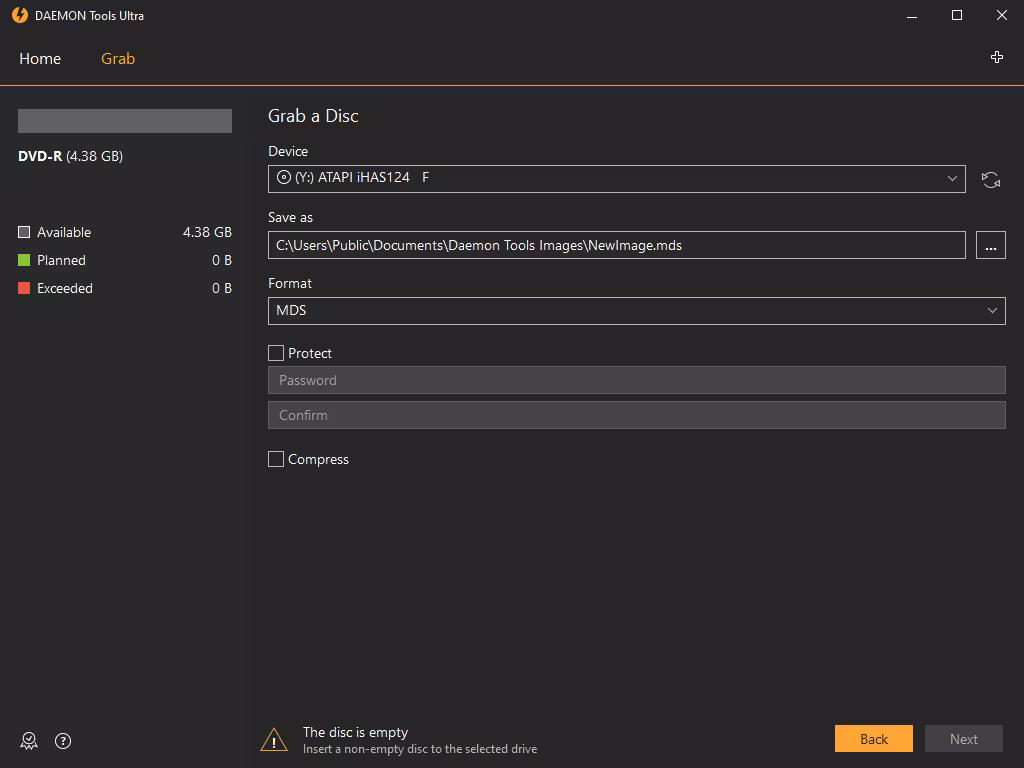The width and height of the screenshot is (1024, 768).
Task: Click the green Planned color swatch
Action: point(24,260)
